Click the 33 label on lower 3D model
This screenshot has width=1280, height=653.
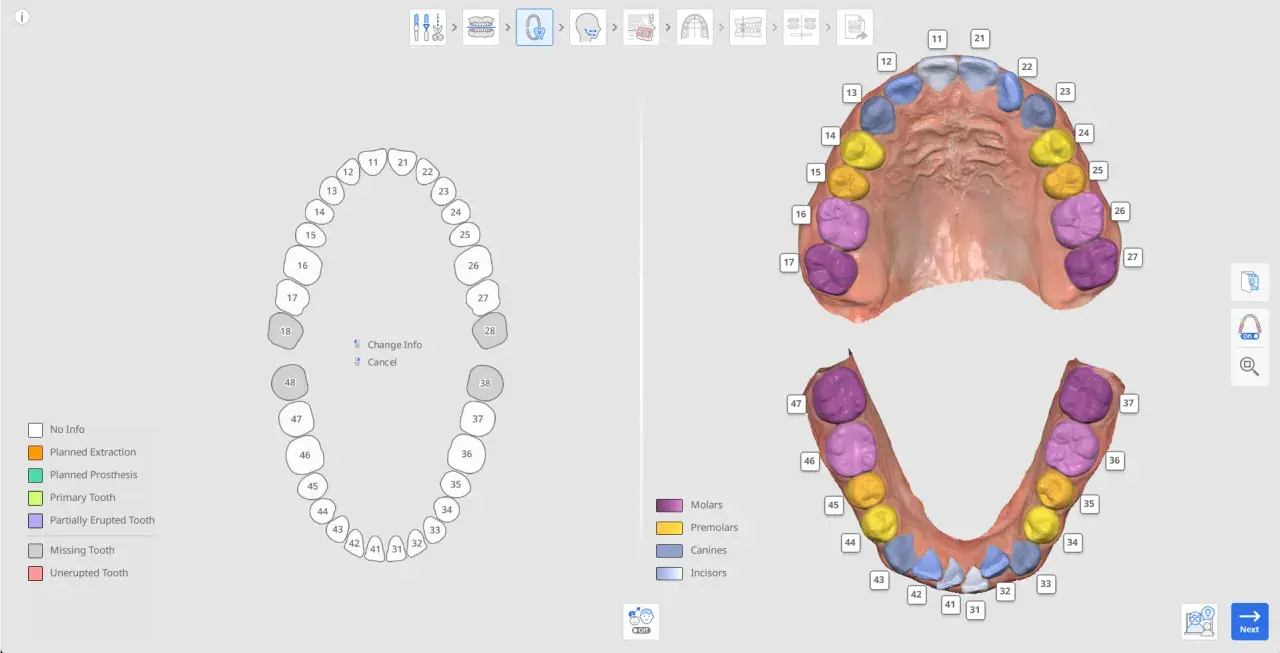point(1046,584)
